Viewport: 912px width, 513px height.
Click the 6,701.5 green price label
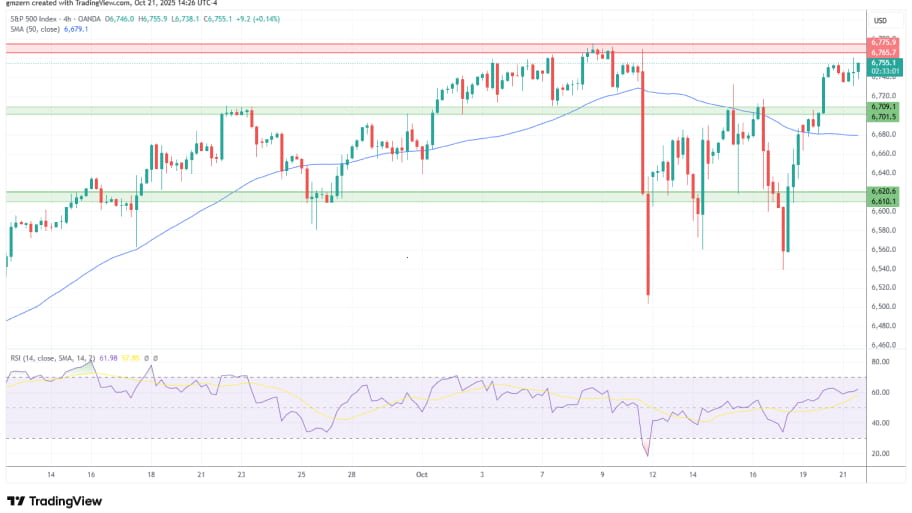tap(883, 116)
